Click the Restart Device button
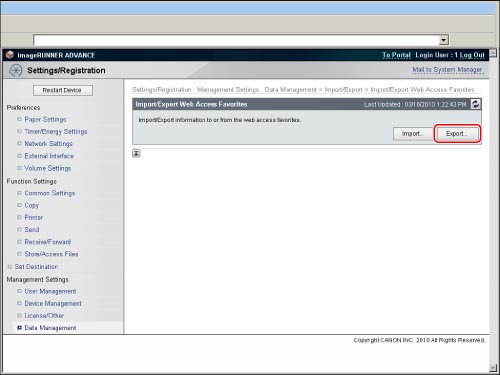 pos(63,90)
